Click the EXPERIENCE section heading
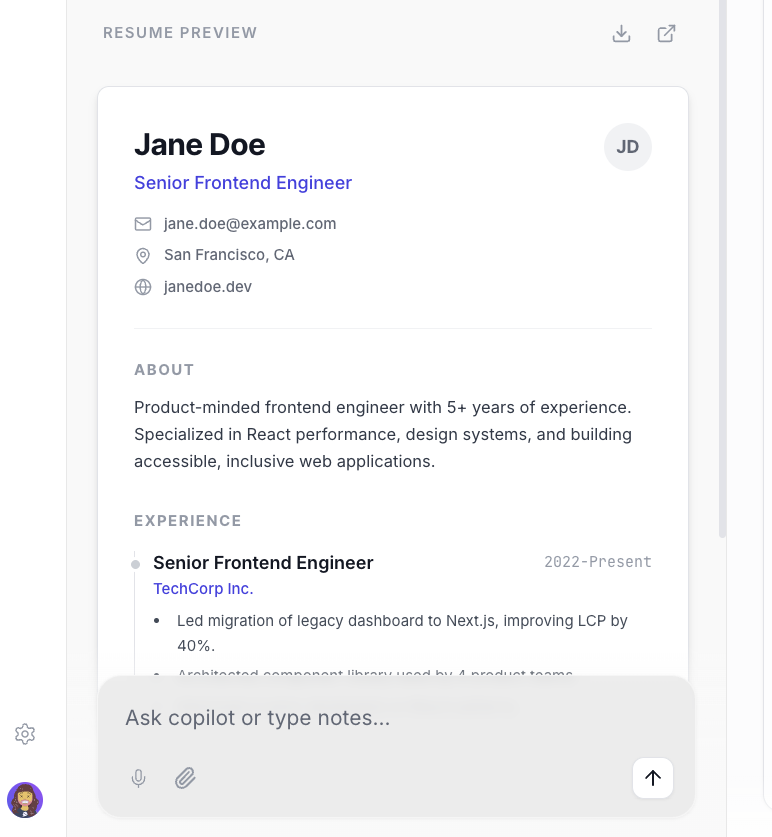The image size is (772, 837). (x=187, y=520)
